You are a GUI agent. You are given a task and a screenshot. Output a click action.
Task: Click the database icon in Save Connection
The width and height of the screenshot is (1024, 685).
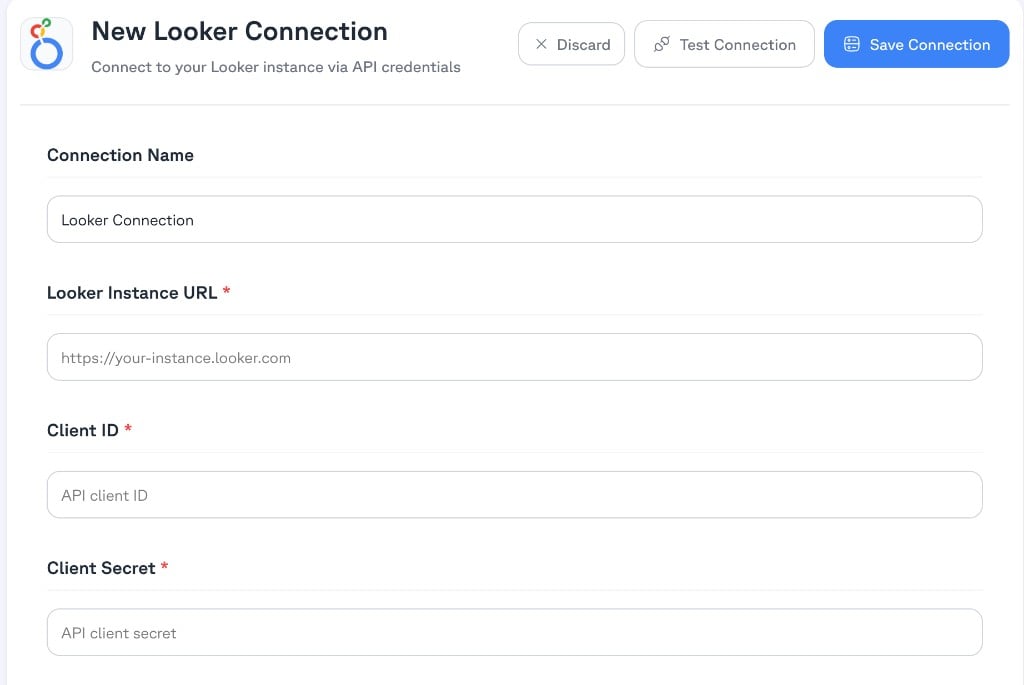(852, 44)
